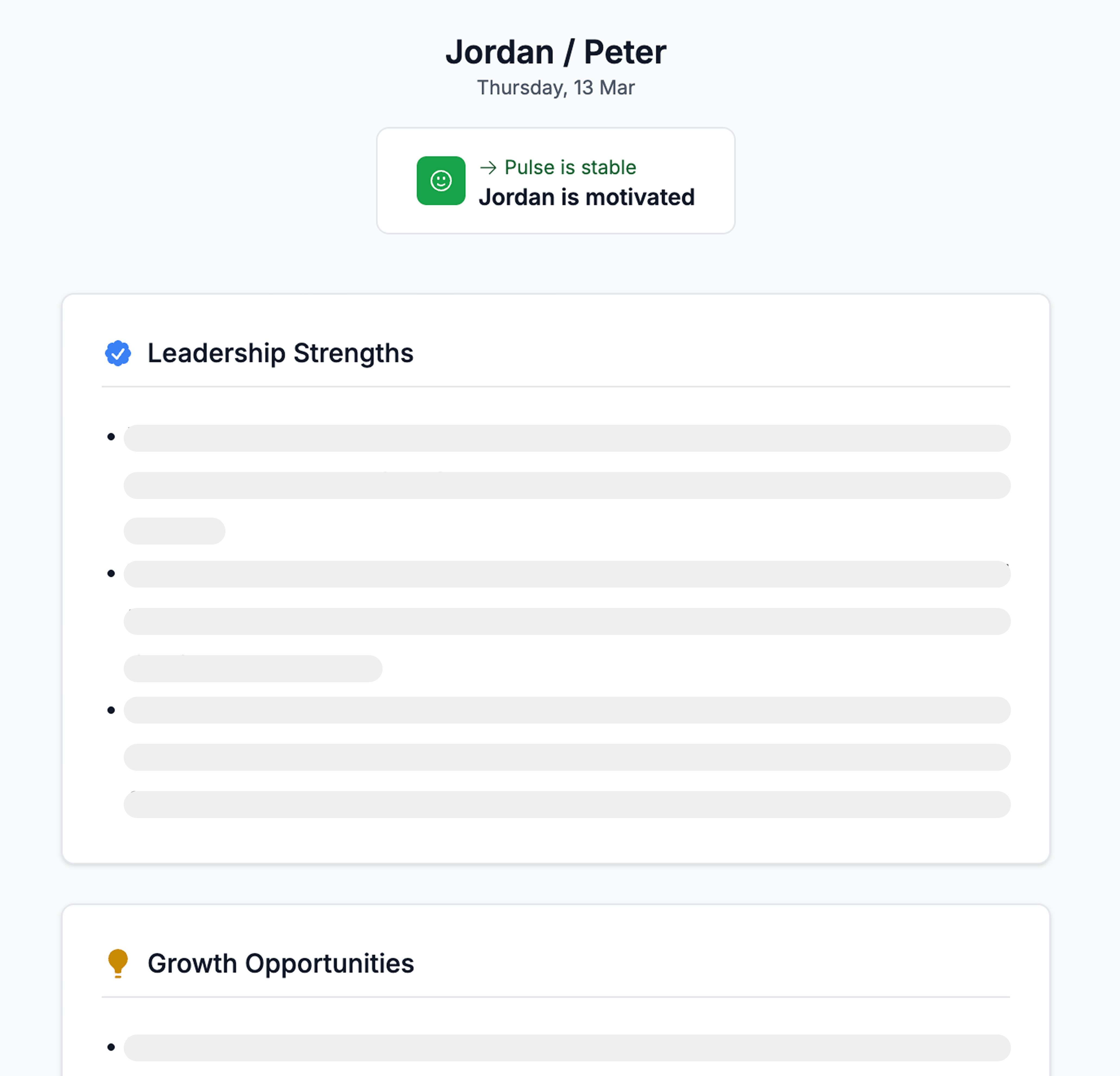Click the green smiley face pulse icon
Image resolution: width=1120 pixels, height=1076 pixels.
(441, 181)
